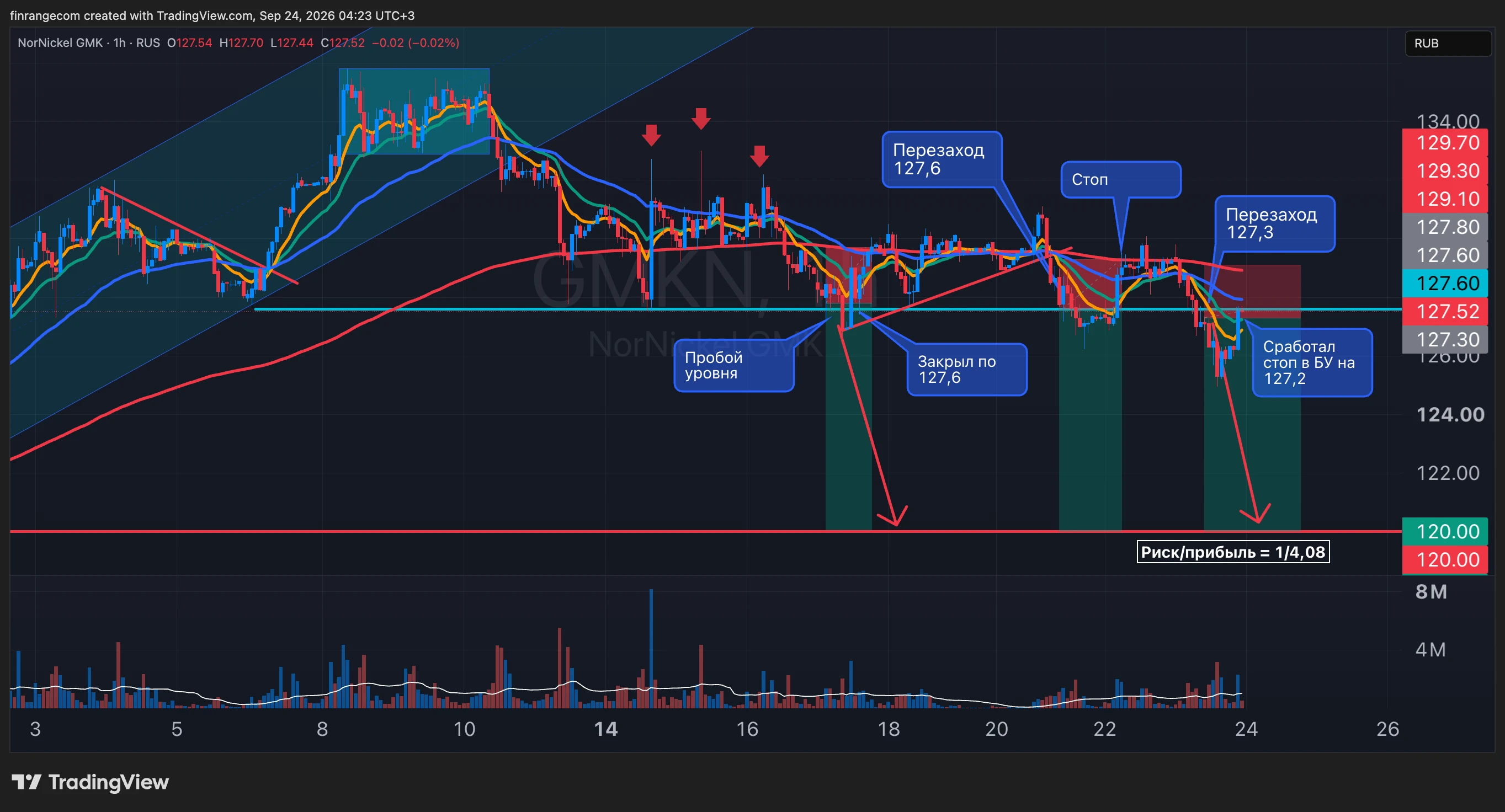The width and height of the screenshot is (1505, 812).
Task: Click the 'Стоп' annotation bubble
Action: tap(1120, 179)
